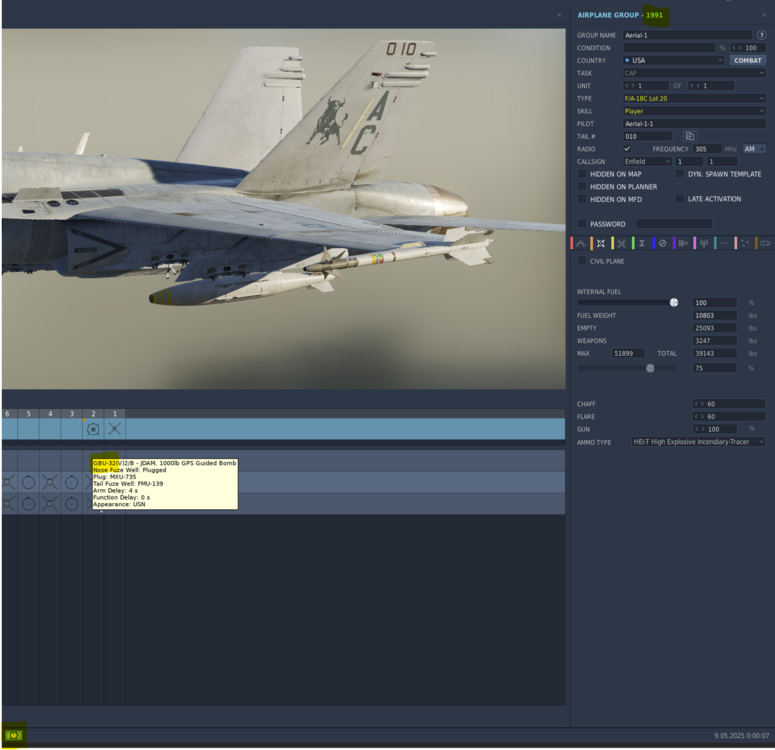Click the Internal Fuel slider handle
Image resolution: width=775 pixels, height=750 pixels.
point(674,303)
